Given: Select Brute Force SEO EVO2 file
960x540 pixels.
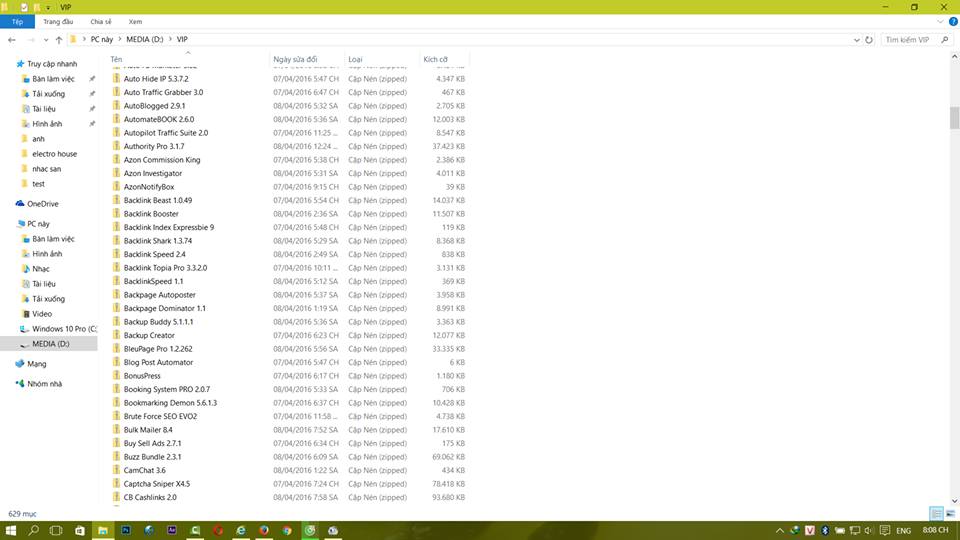Looking at the screenshot, I should [x=160, y=416].
